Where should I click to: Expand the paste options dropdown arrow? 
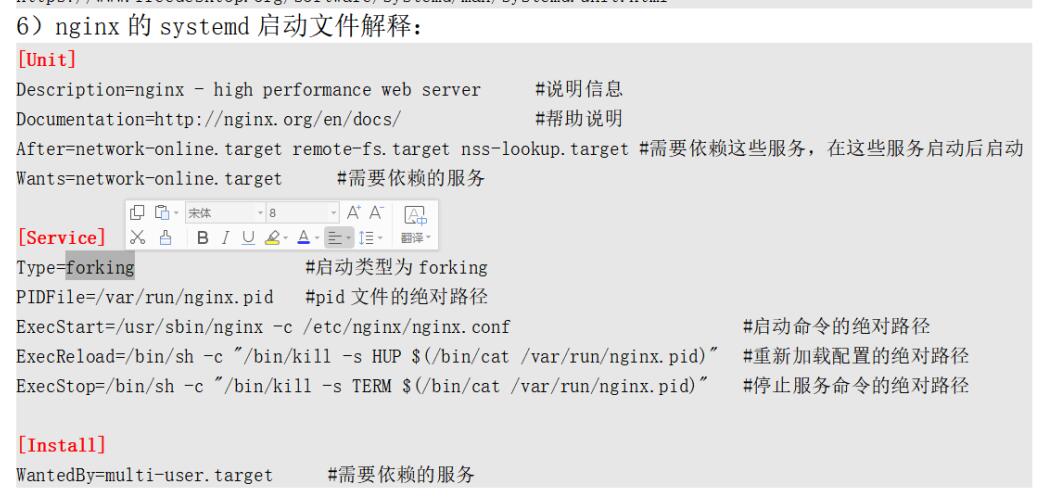[x=176, y=212]
